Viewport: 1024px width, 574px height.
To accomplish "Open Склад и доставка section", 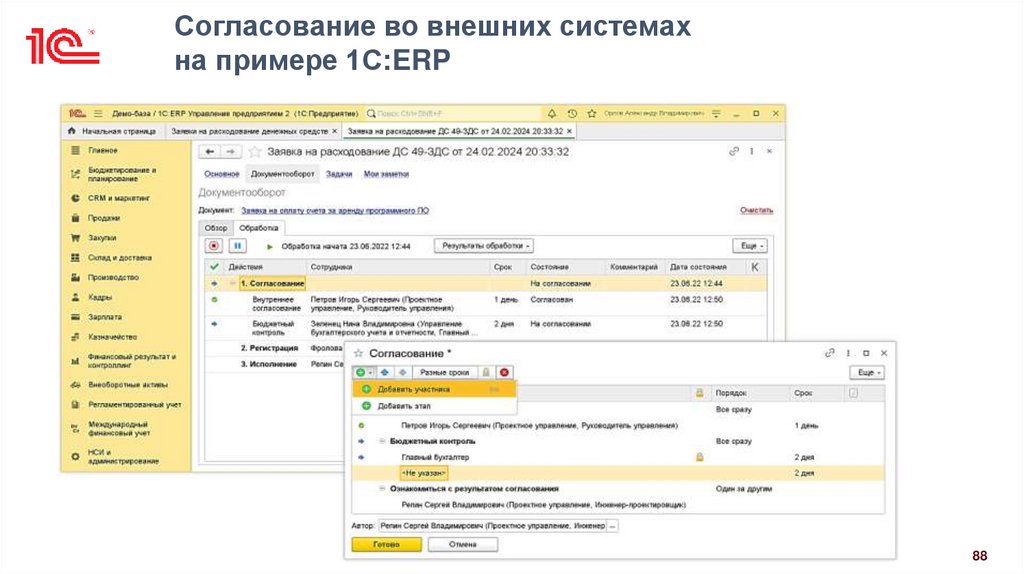I will (120, 258).
